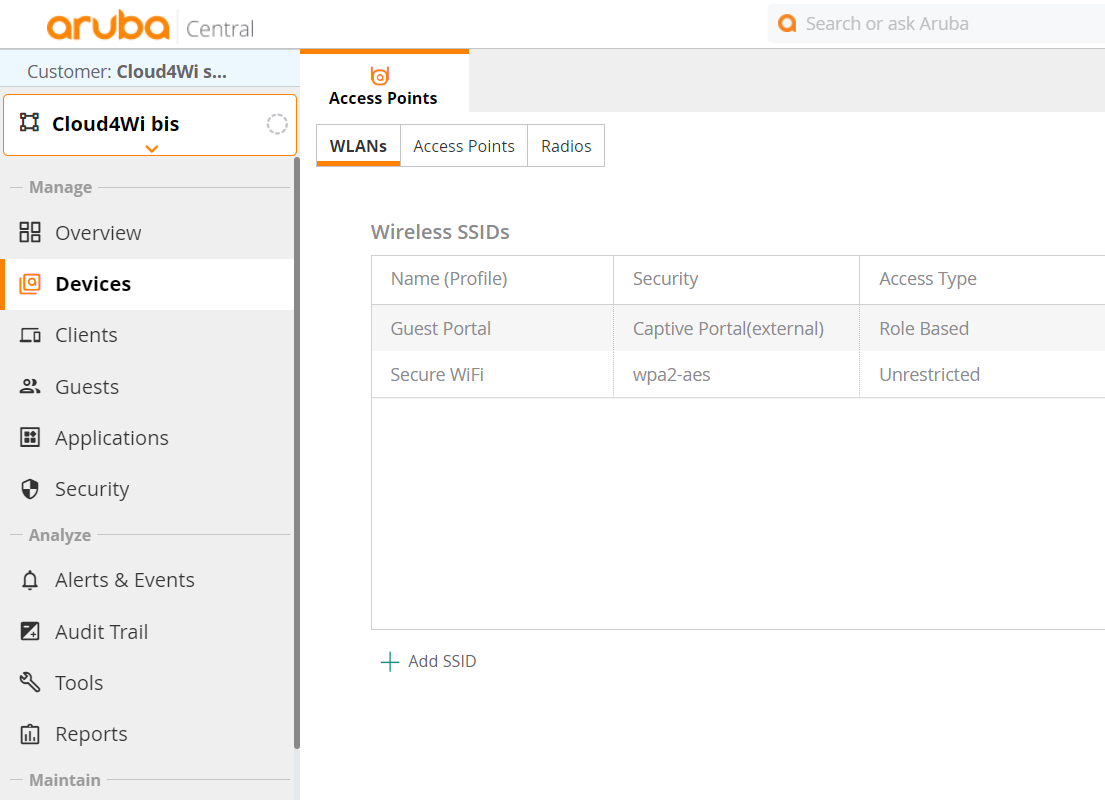Click the orange chevron under Cloud4Wi bis

pos(151,149)
